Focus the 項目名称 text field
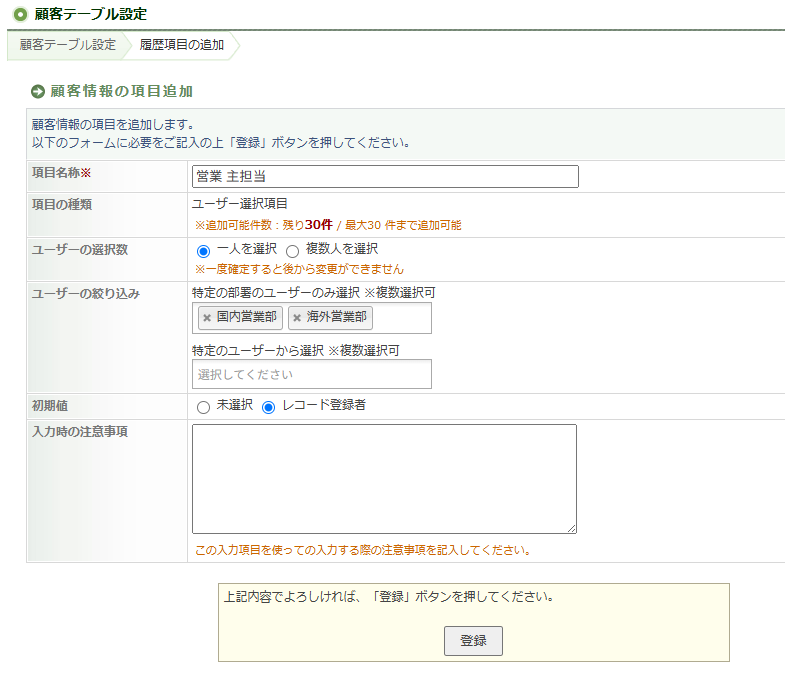The image size is (785, 678). pos(385,176)
